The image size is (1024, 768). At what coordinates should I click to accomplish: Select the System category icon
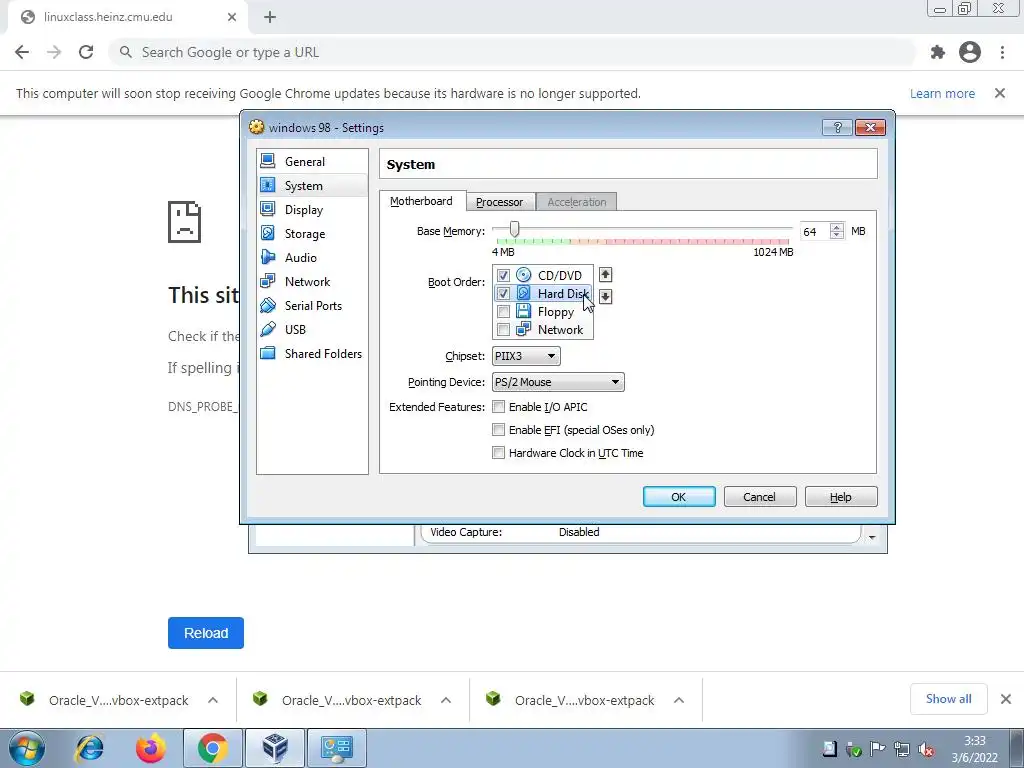tap(268, 185)
